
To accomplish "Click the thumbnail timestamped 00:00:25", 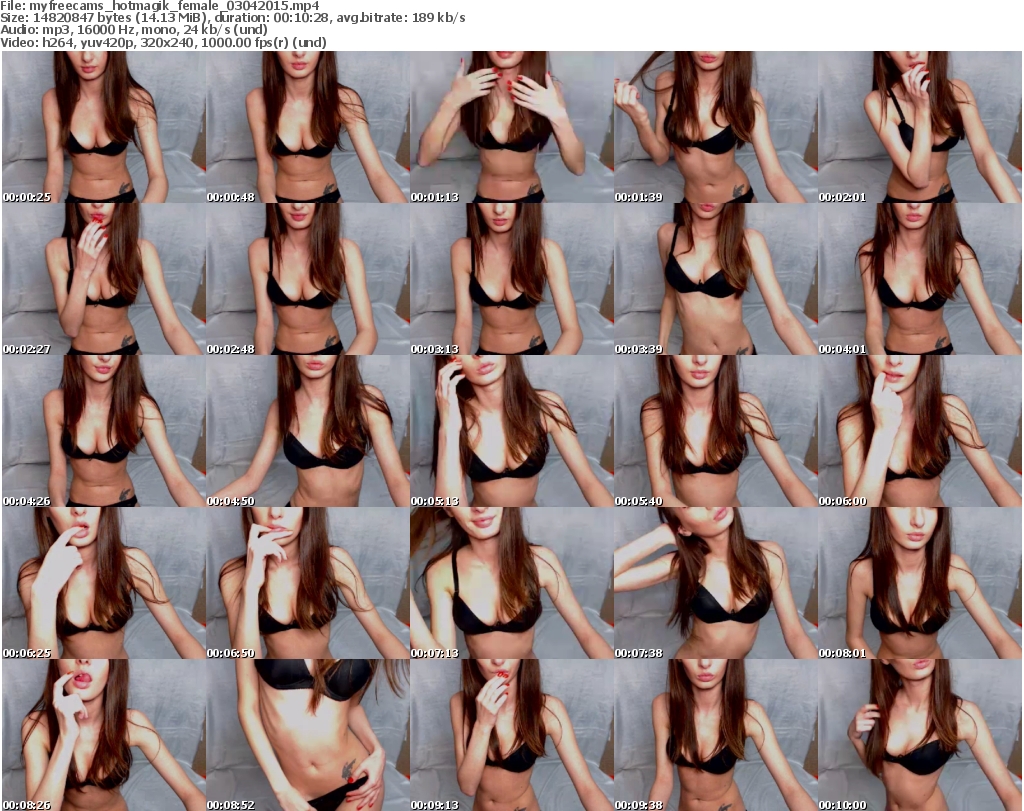I will click(x=103, y=127).
